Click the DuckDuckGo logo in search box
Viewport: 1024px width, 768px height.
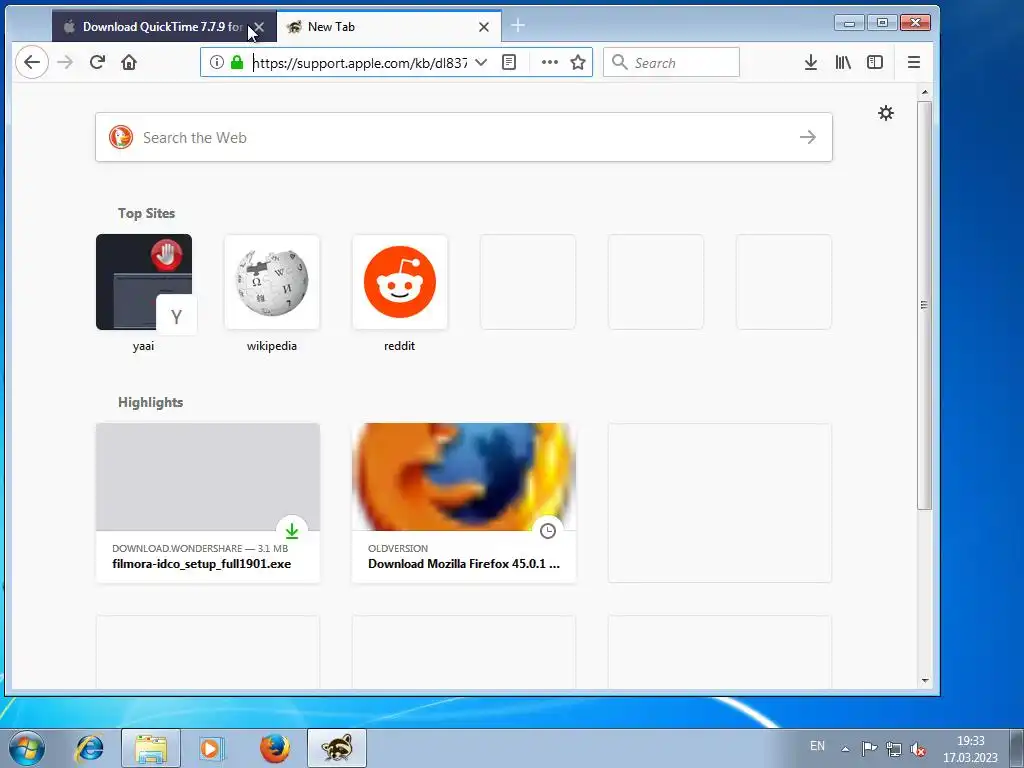point(121,137)
